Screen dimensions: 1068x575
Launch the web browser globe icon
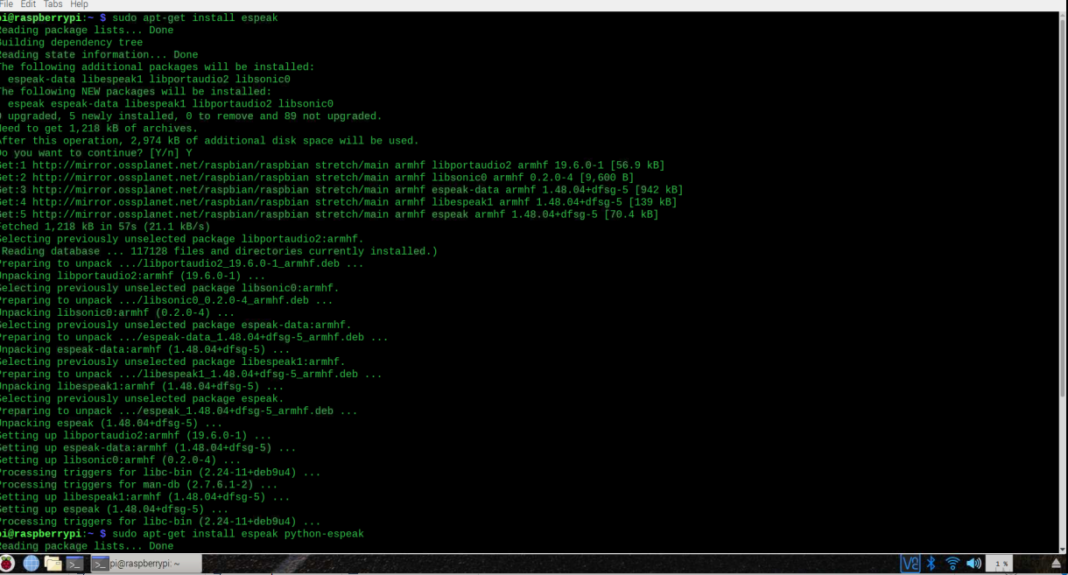[31, 564]
